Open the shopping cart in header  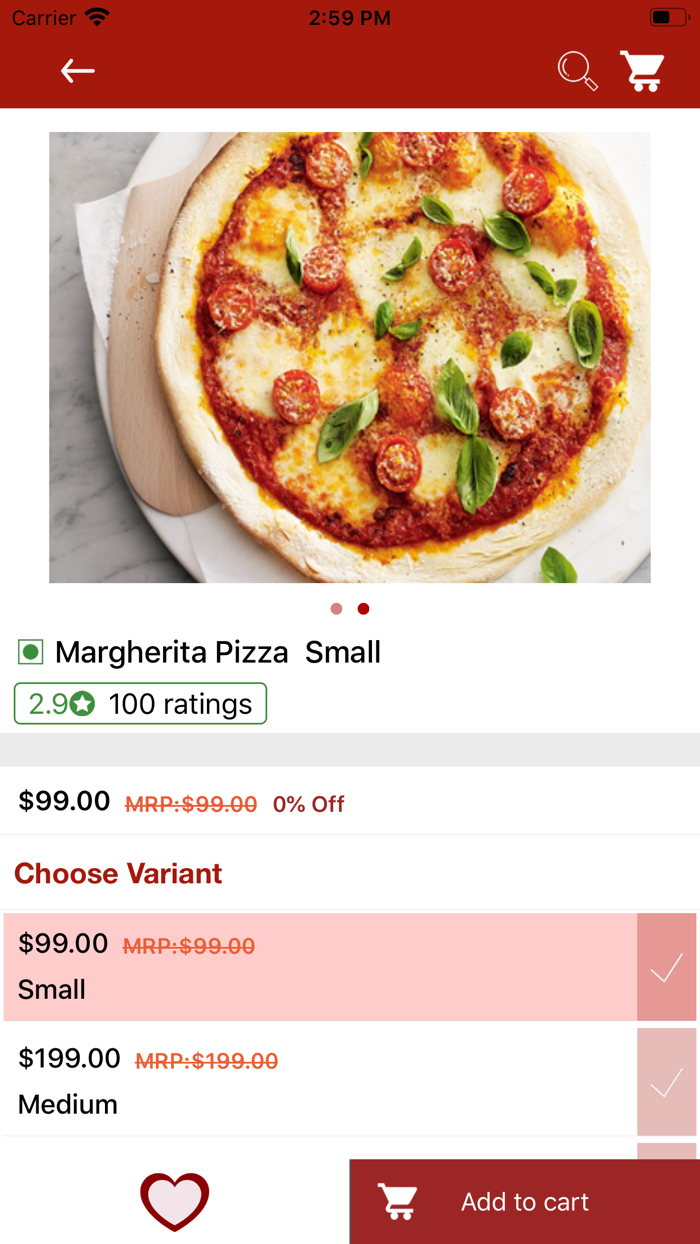click(x=642, y=71)
